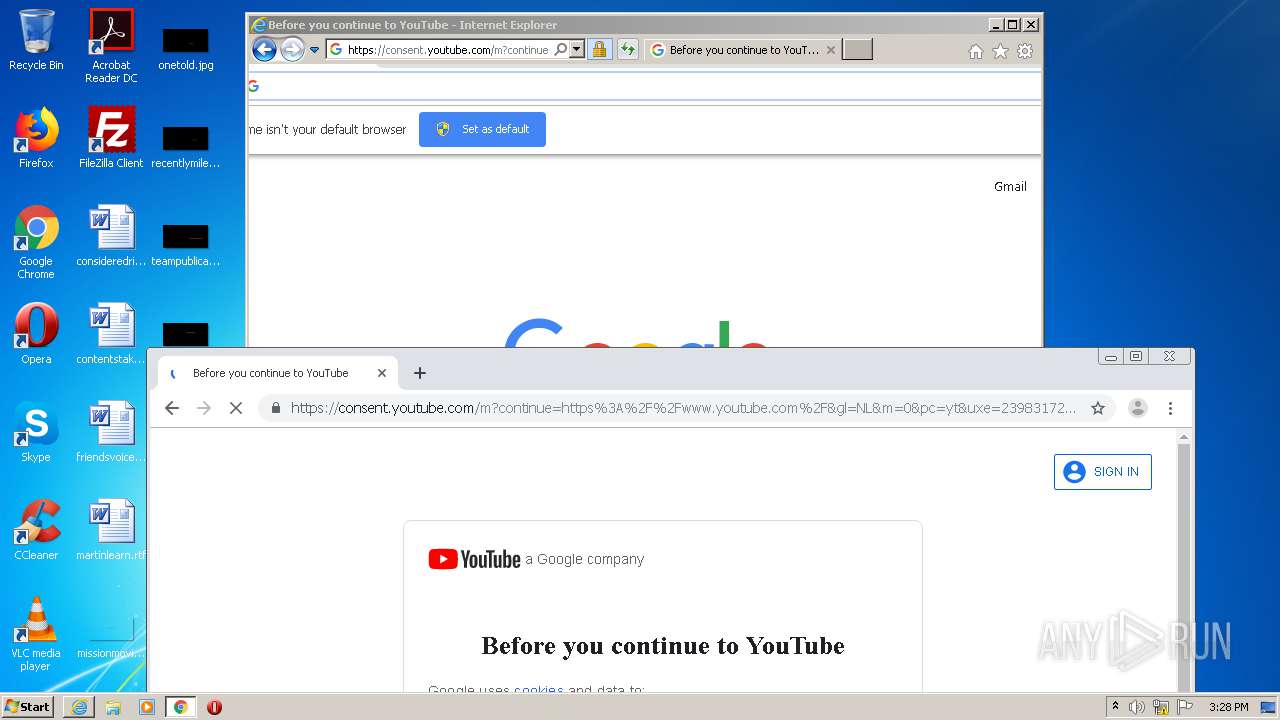Open the Gmail link in Internet Explorer
The width and height of the screenshot is (1280, 720).
(1010, 186)
